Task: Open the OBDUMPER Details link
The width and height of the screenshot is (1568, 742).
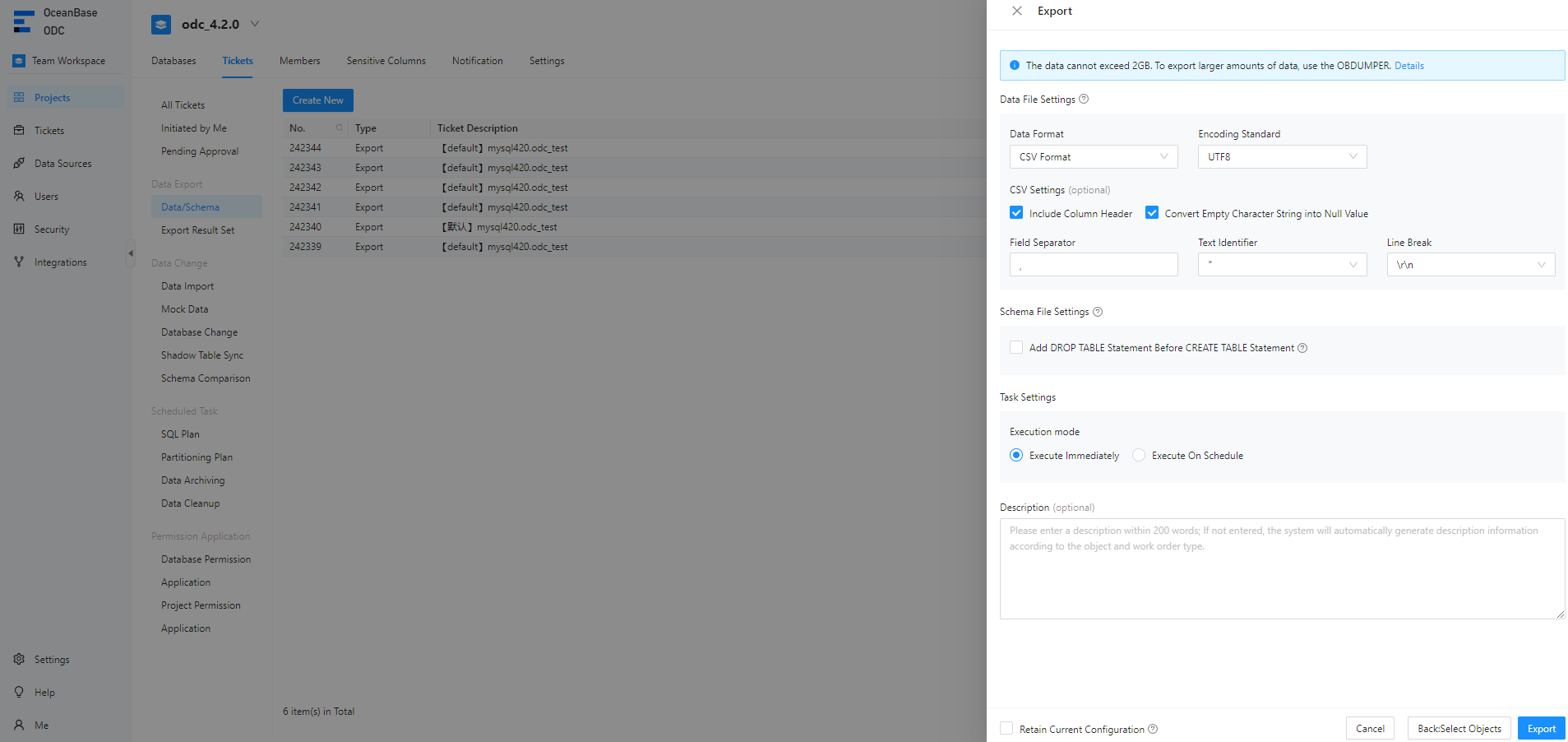Action: point(1408,66)
